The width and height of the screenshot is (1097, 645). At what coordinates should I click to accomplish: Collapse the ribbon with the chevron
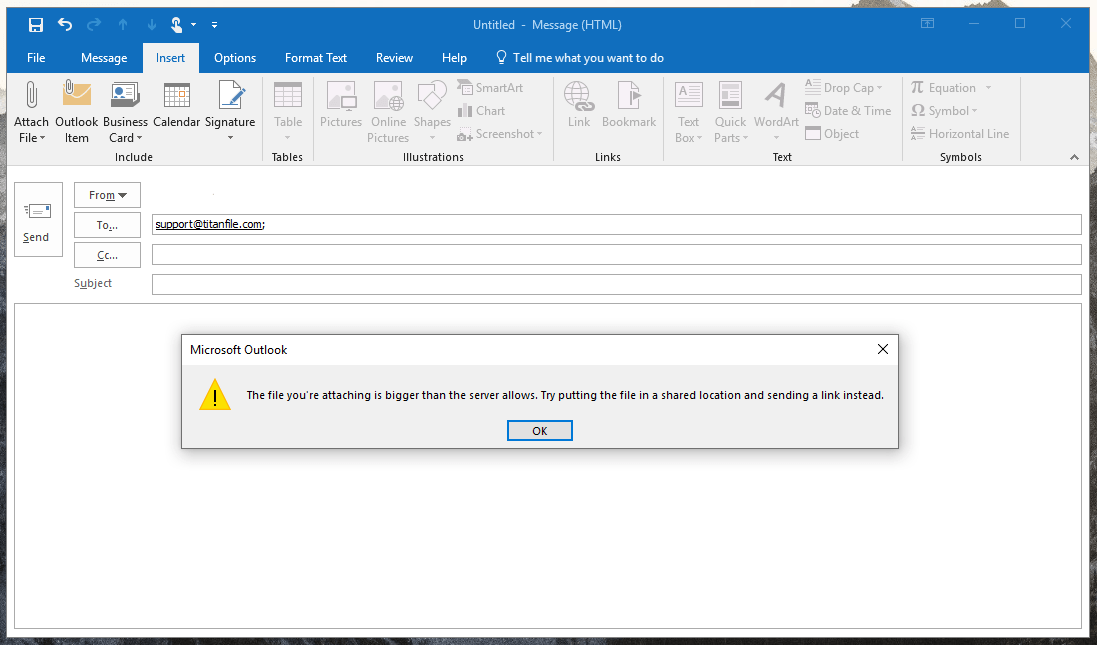pyautogui.click(x=1074, y=156)
